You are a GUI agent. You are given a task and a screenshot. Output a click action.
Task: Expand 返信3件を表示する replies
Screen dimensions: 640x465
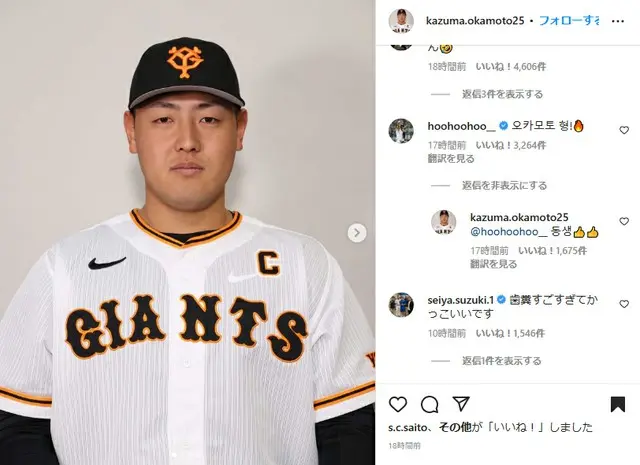coord(502,94)
